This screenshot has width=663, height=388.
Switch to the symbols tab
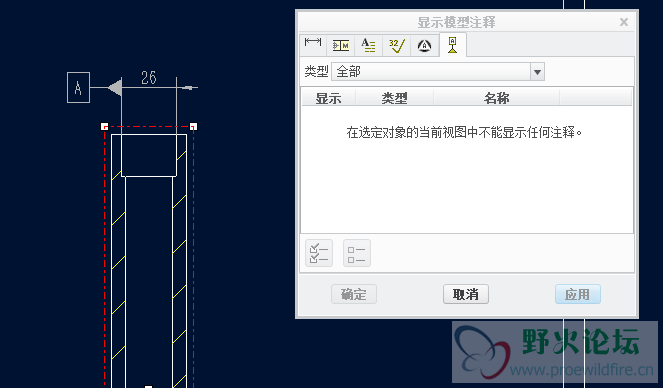[x=424, y=45]
